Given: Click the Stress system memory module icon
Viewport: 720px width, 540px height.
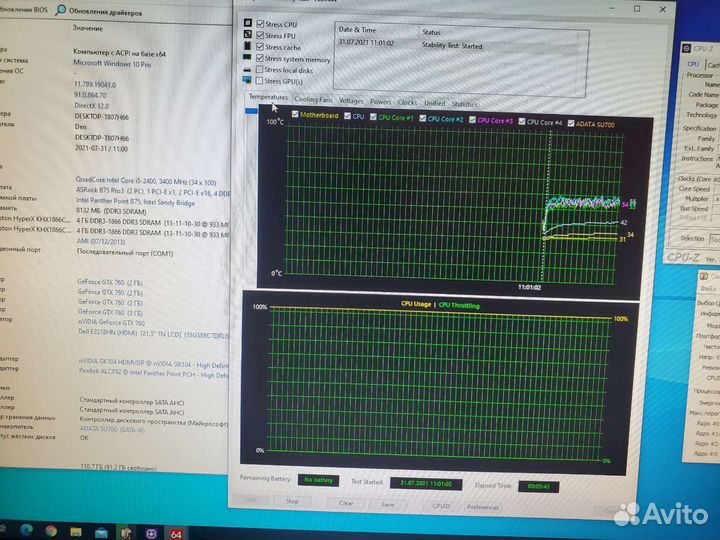Looking at the screenshot, I should tap(247, 57).
